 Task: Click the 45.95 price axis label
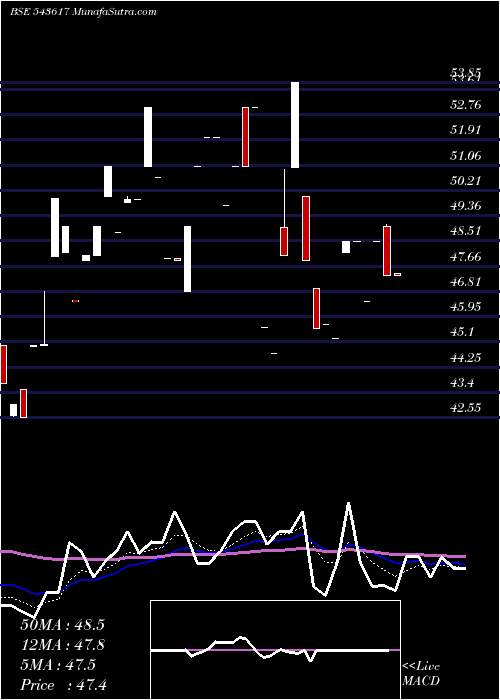(466, 307)
